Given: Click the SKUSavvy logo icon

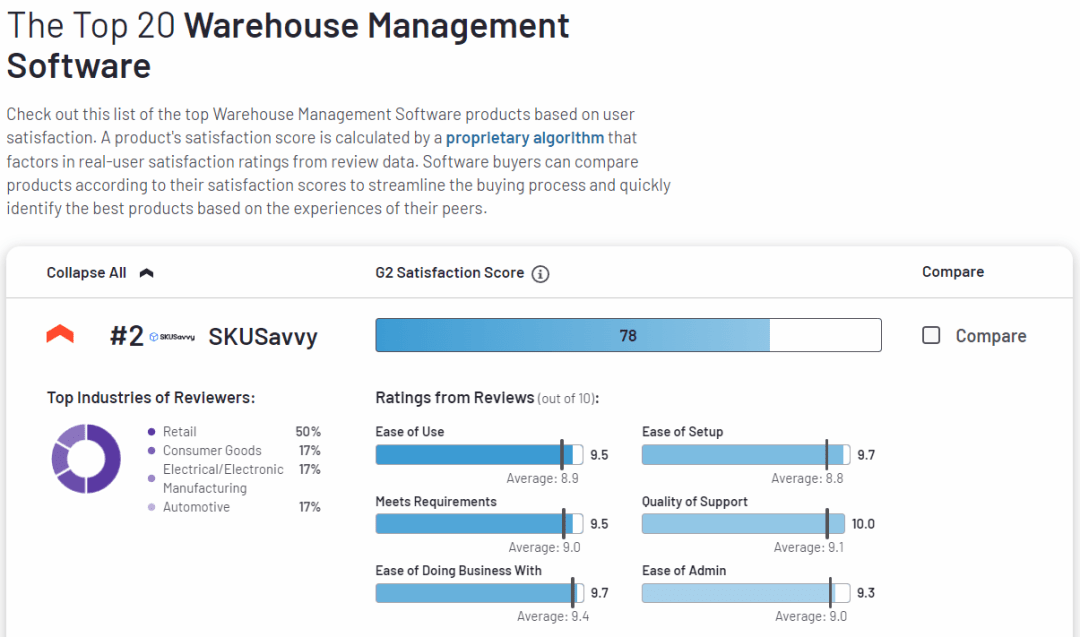Looking at the screenshot, I should click(x=172, y=337).
